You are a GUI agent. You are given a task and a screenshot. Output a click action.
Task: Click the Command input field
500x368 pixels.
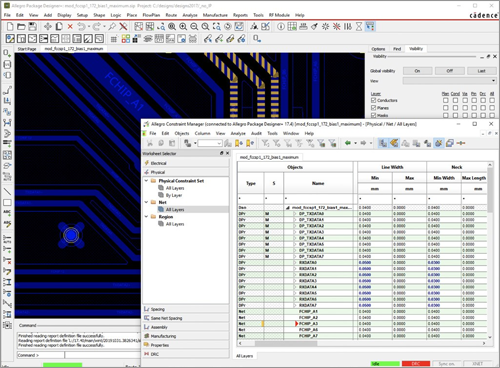click(x=102, y=355)
